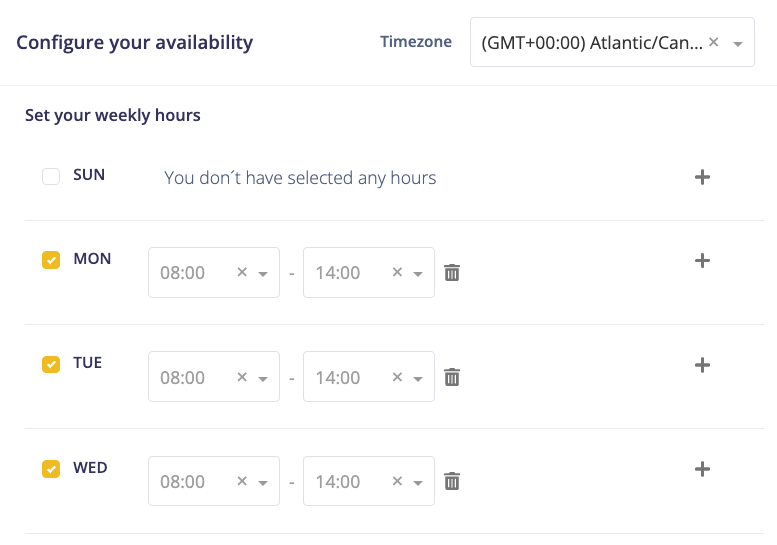The width and height of the screenshot is (777, 545).
Task: Disable the WED availability checkbox
Action: coord(51,468)
